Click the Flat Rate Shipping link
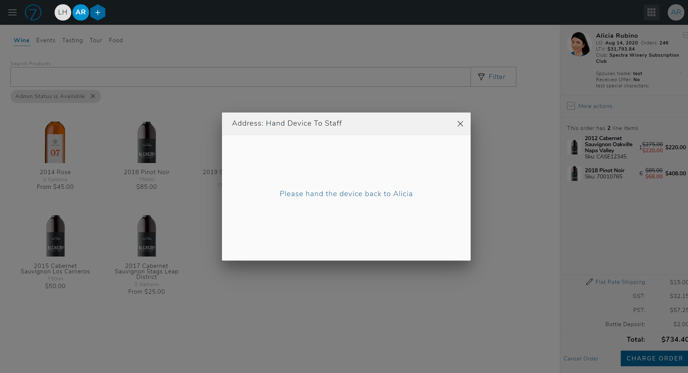This screenshot has width=688, height=373. tap(620, 282)
